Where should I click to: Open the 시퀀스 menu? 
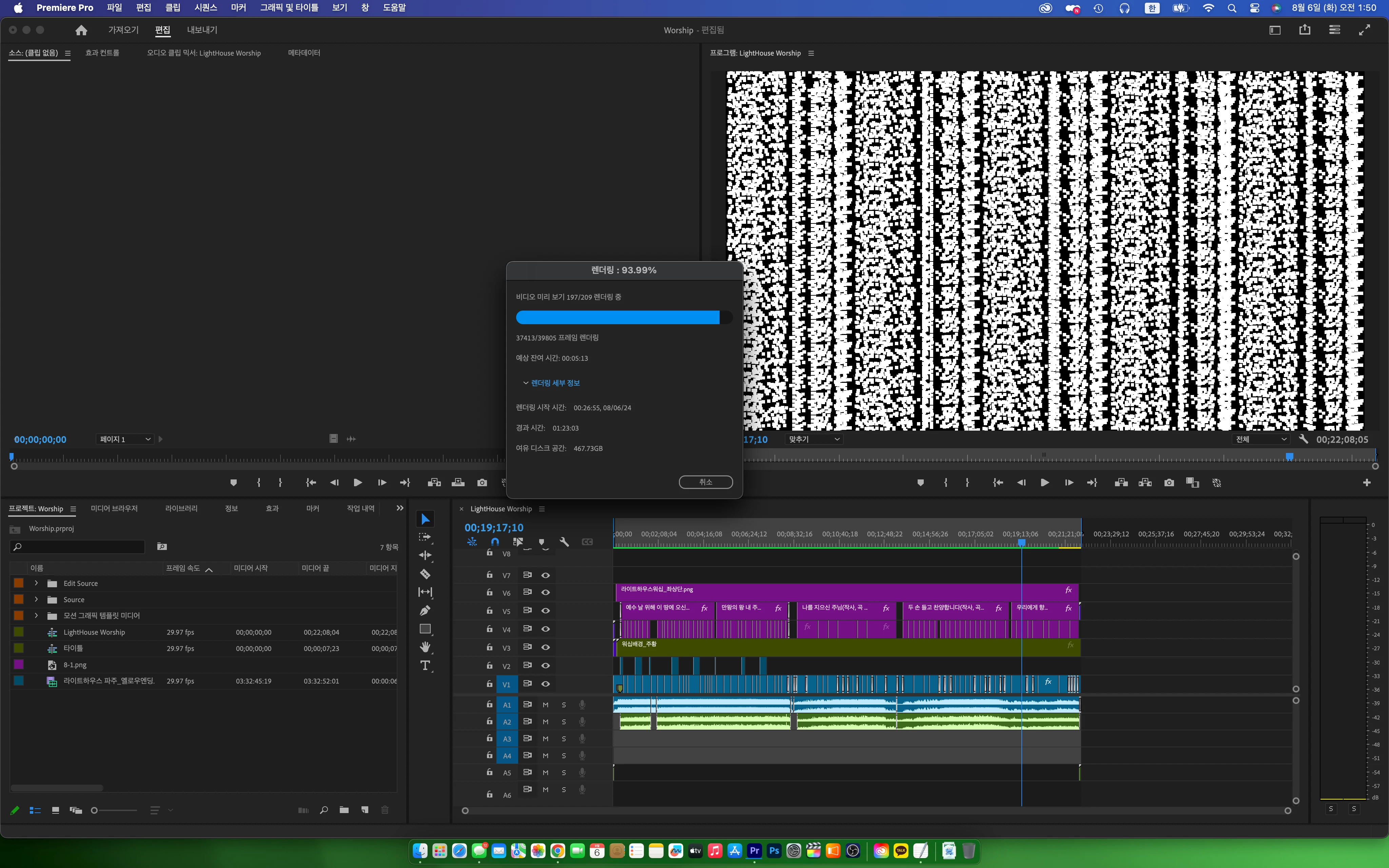pyautogui.click(x=206, y=7)
